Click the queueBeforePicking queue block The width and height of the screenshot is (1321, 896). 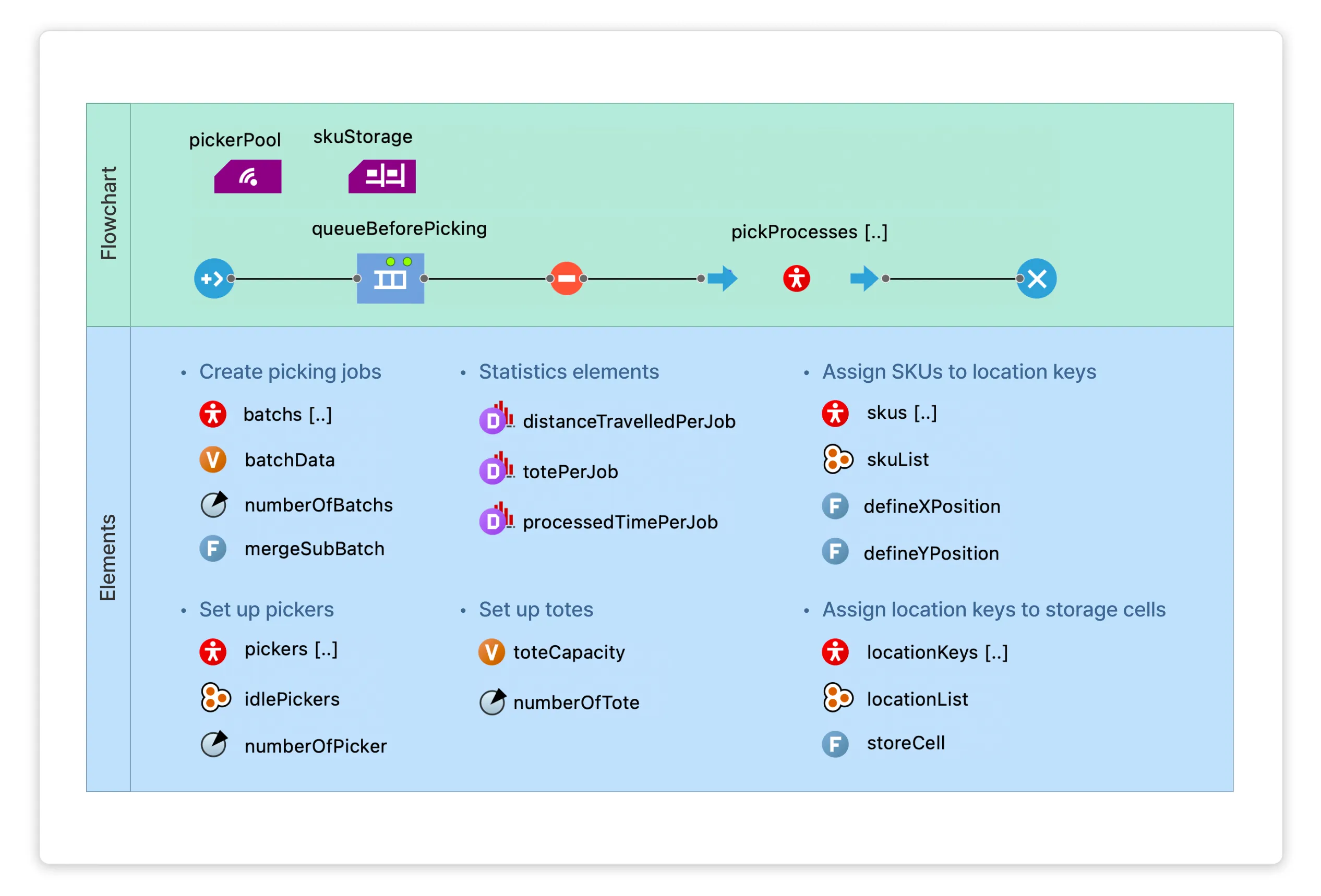[390, 279]
